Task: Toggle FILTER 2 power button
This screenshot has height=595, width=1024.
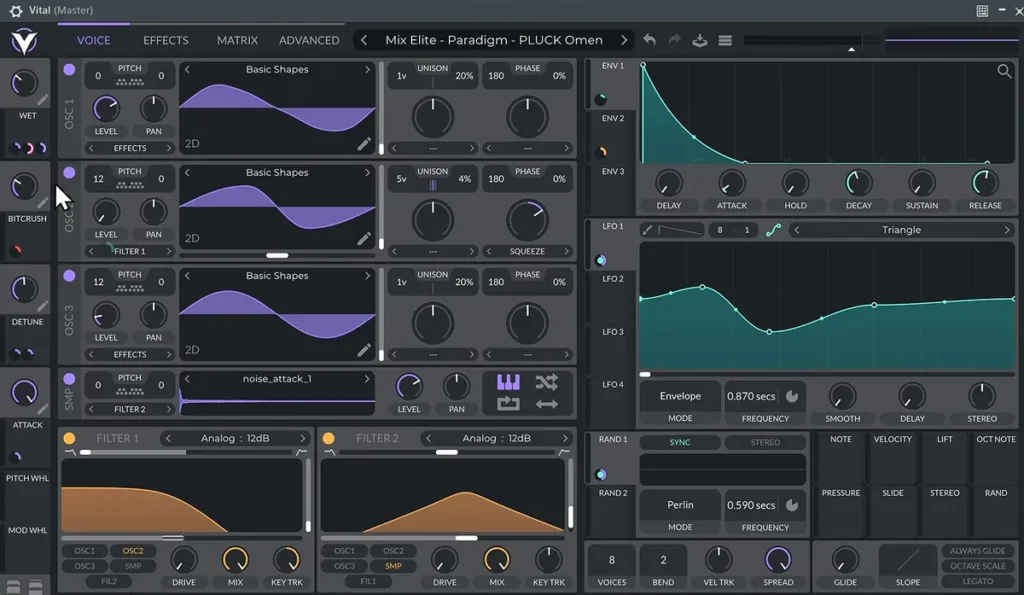Action: (328, 438)
